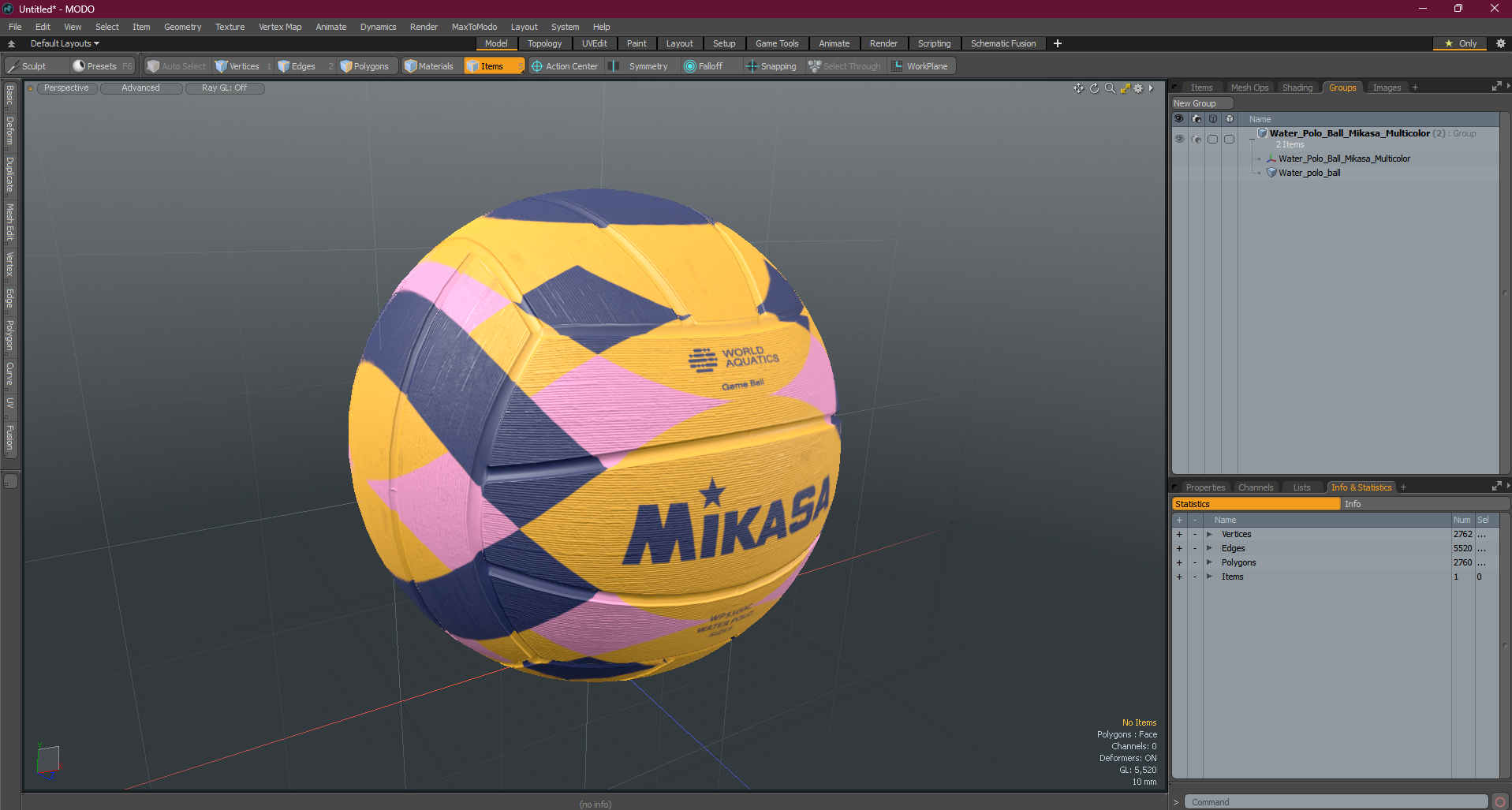Expand the Polygons statistics row
The image size is (1512, 810).
tap(1209, 562)
